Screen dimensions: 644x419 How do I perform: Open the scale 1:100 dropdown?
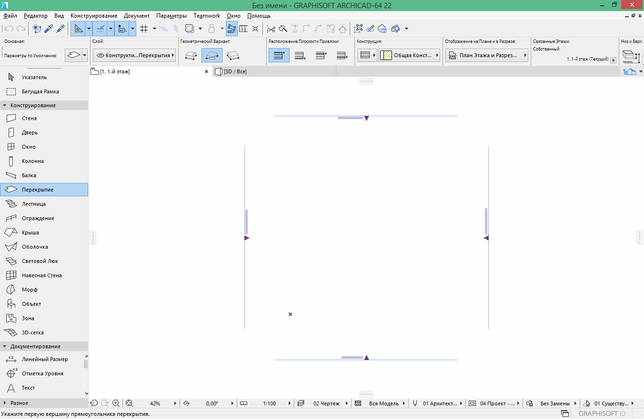point(269,403)
